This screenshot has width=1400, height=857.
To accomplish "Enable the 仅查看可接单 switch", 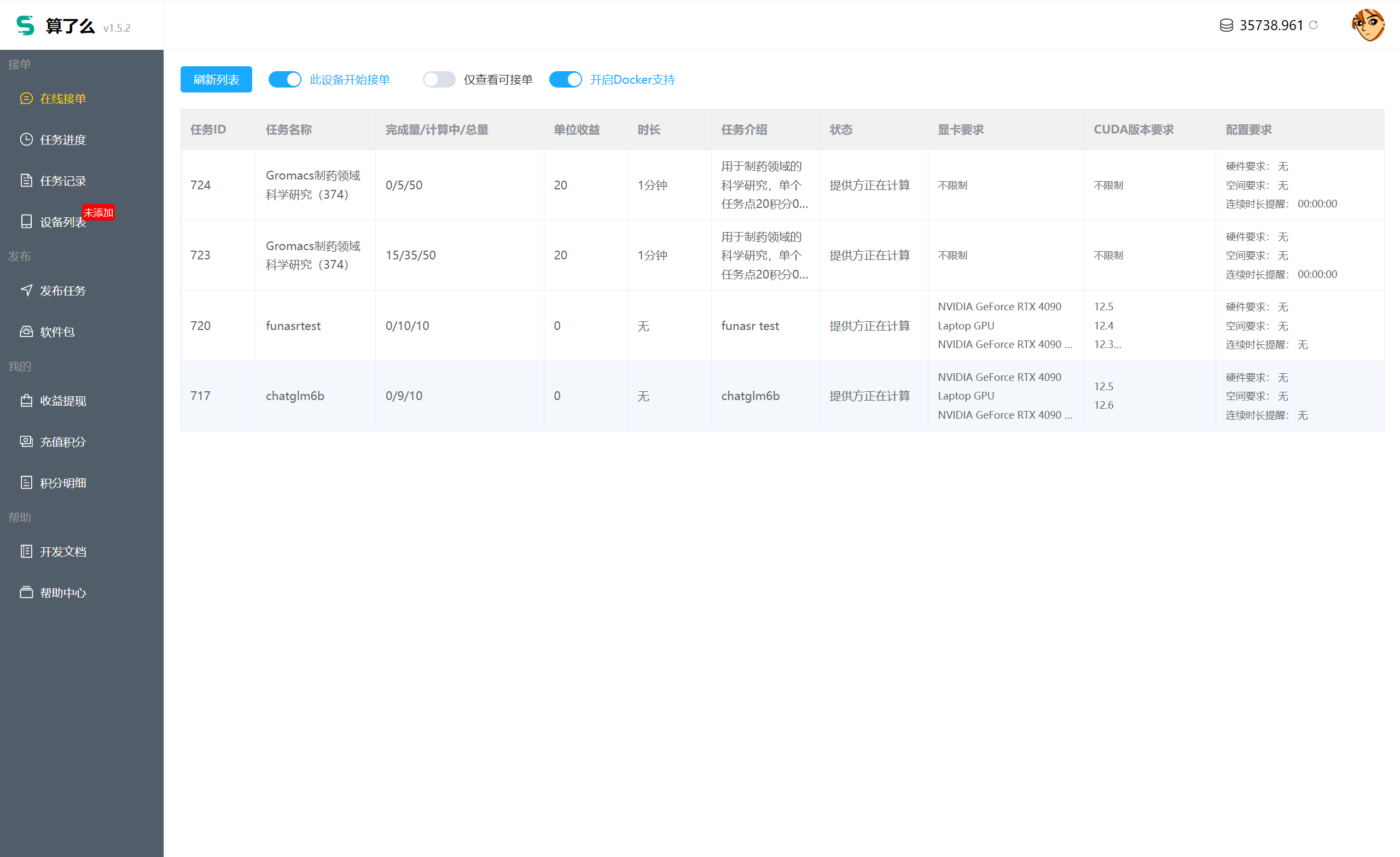I will [x=439, y=79].
